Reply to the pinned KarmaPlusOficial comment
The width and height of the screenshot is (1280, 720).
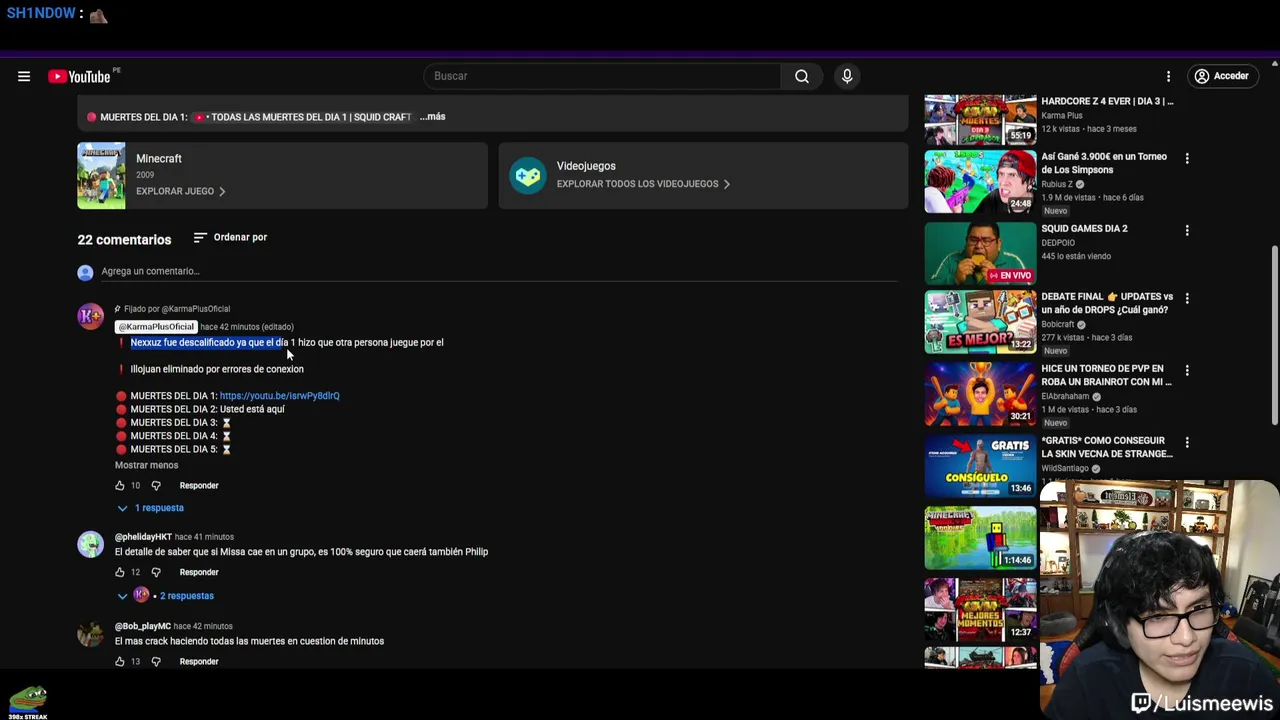click(199, 486)
